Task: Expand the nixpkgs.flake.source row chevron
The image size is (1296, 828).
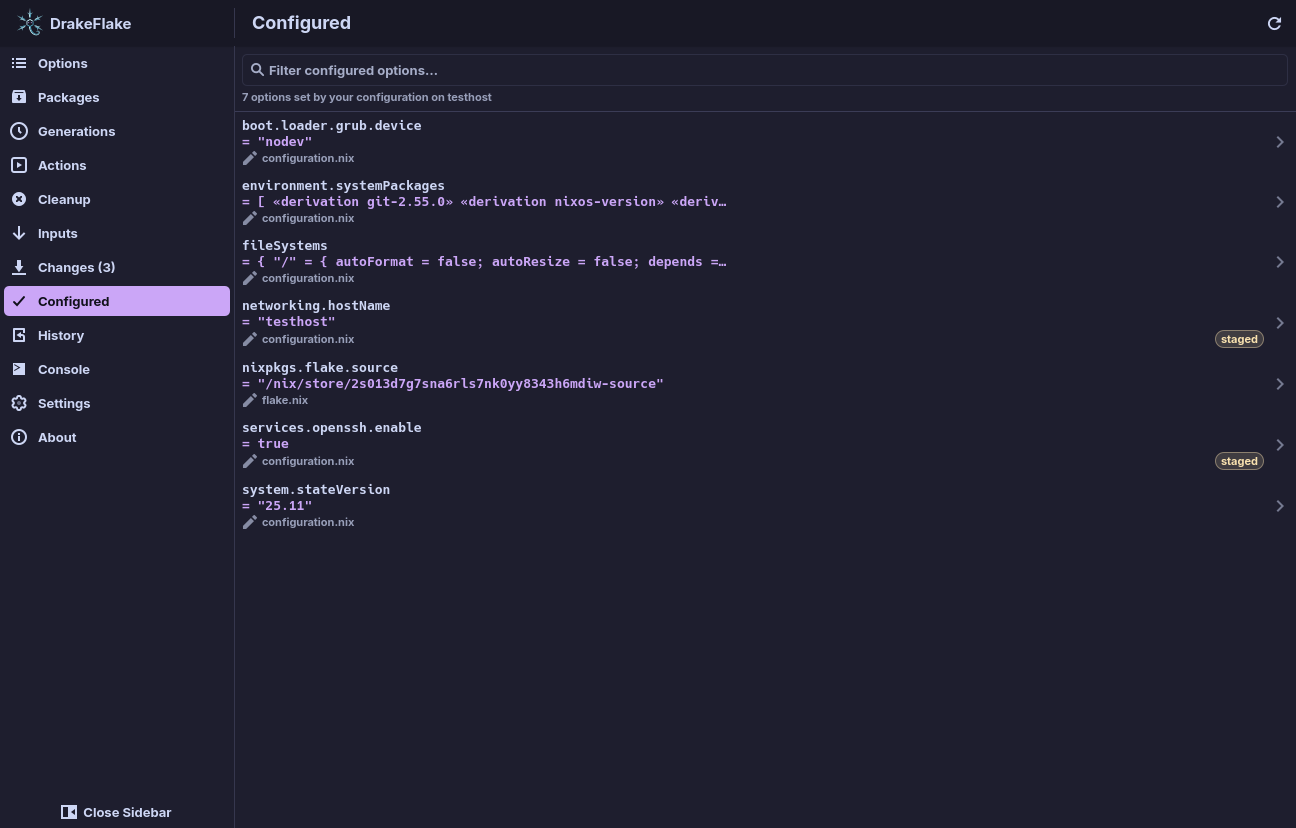Action: point(1280,384)
